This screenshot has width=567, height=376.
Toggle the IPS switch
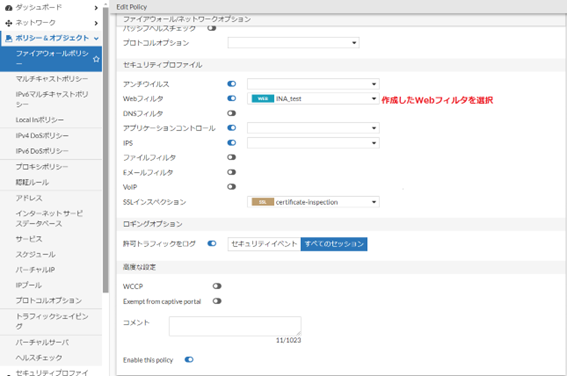point(231,143)
